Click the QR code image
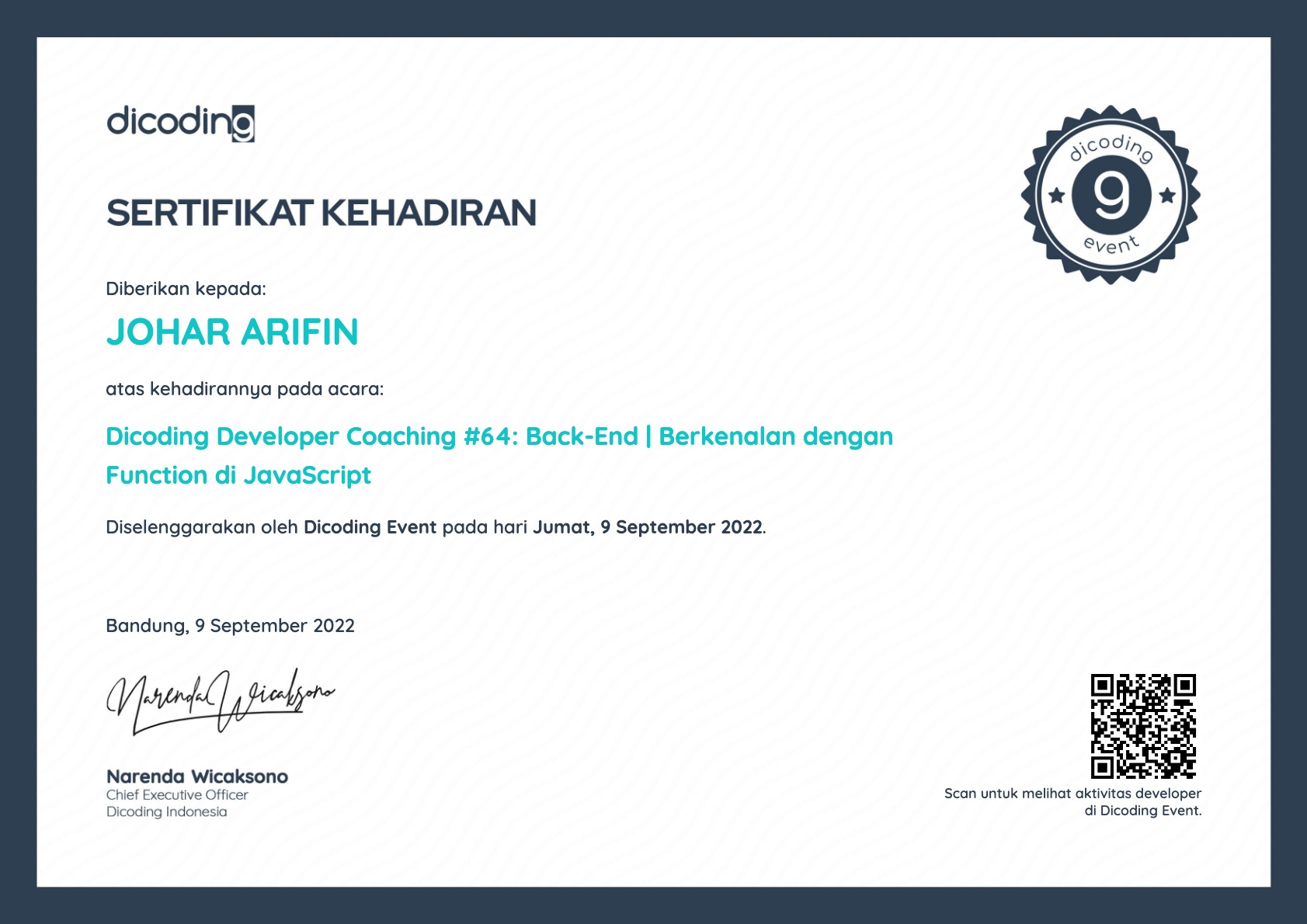The image size is (1307, 924). [x=1143, y=726]
